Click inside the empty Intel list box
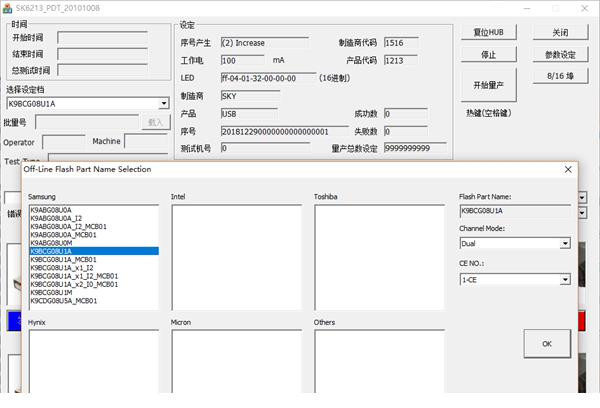 [x=236, y=257]
